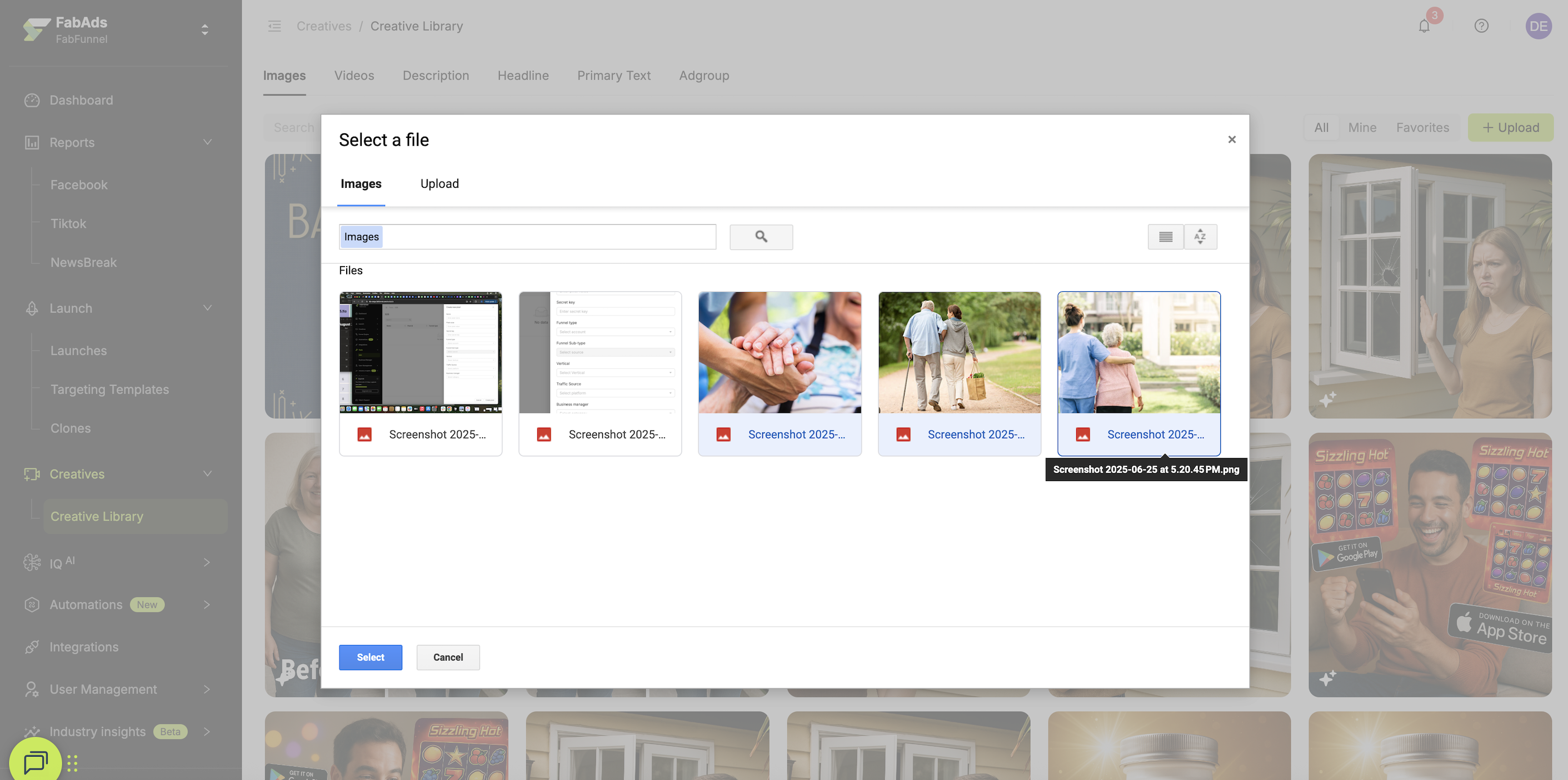This screenshot has height=780, width=1568.
Task: Click the help question mark icon
Action: click(x=1481, y=26)
